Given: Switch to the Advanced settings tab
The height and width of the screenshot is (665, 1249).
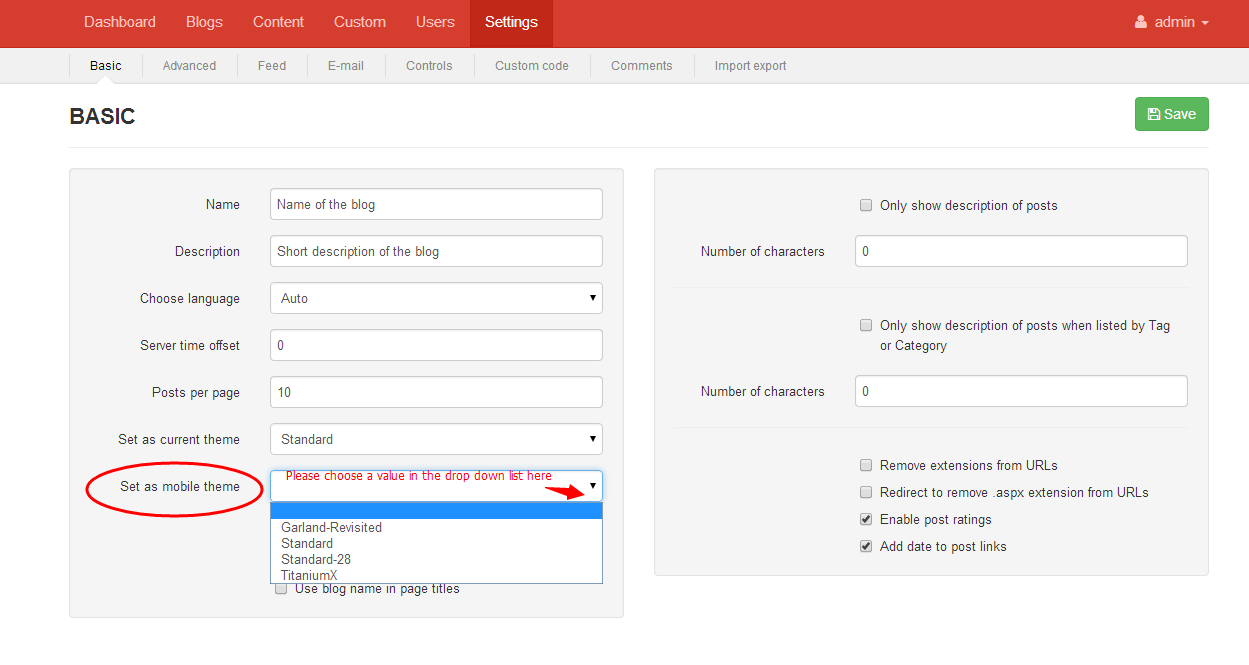Looking at the screenshot, I should [189, 66].
